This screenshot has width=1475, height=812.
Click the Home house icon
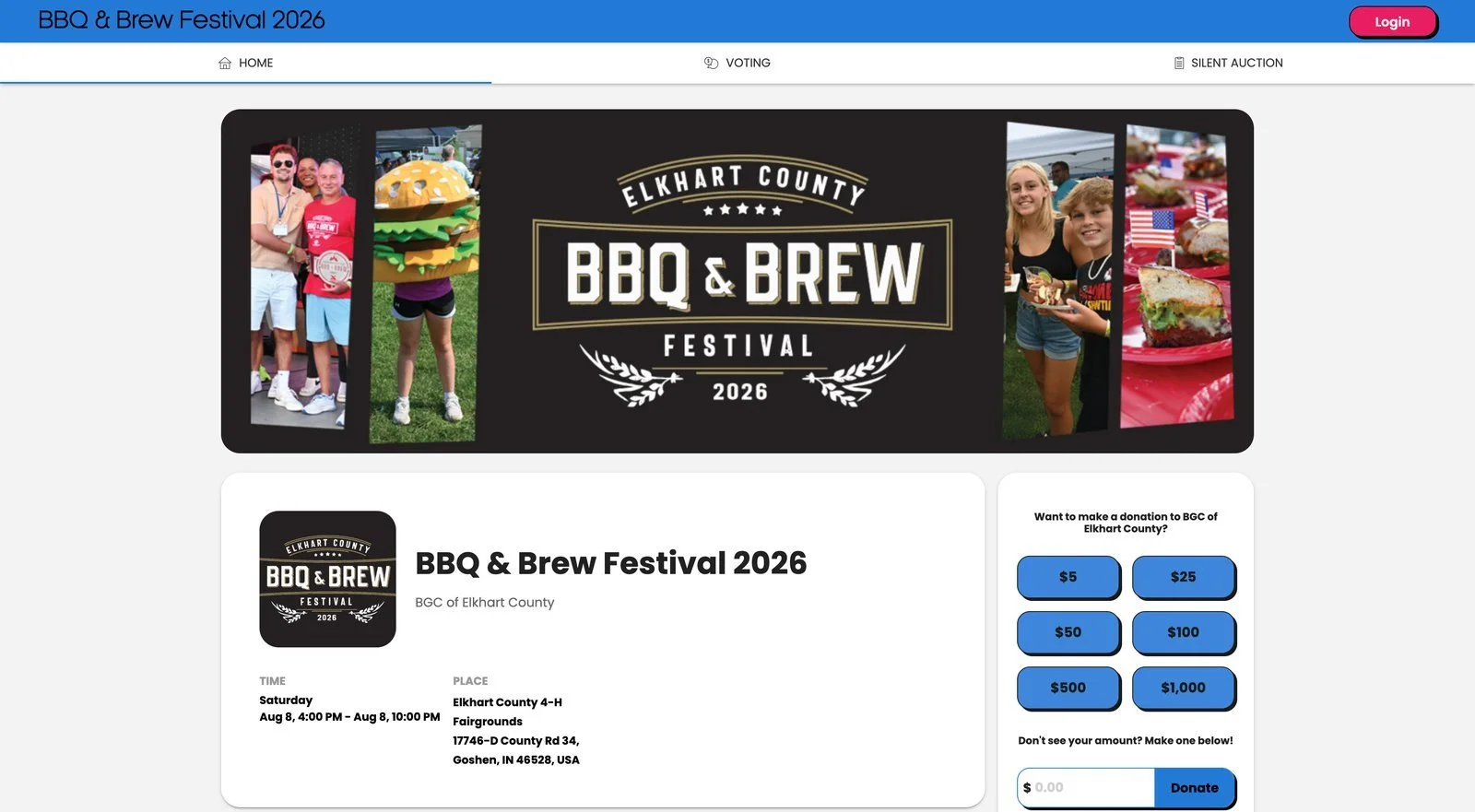click(x=225, y=63)
